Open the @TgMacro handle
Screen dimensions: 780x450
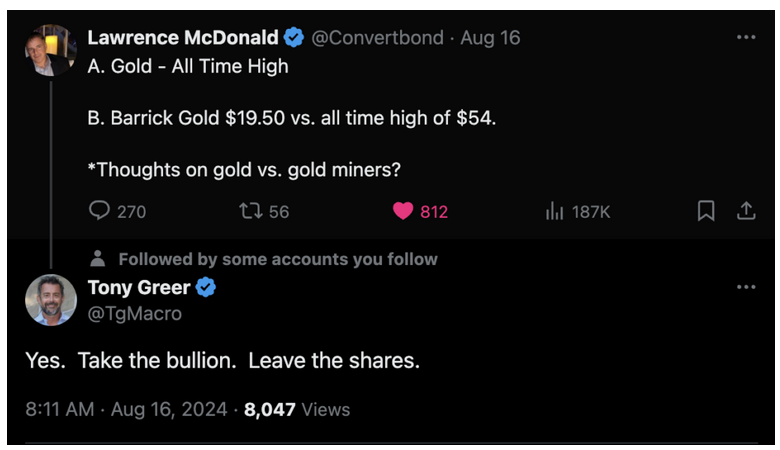point(135,313)
